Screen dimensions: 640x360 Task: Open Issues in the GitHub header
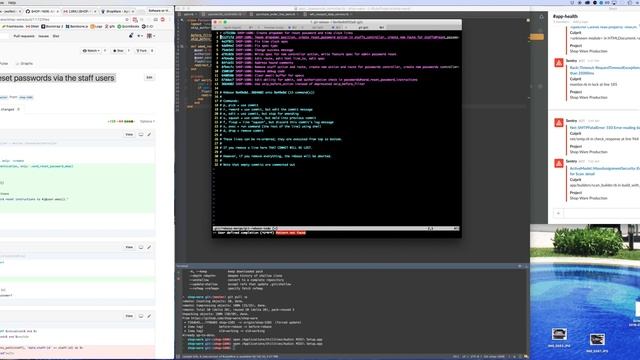(44, 36)
